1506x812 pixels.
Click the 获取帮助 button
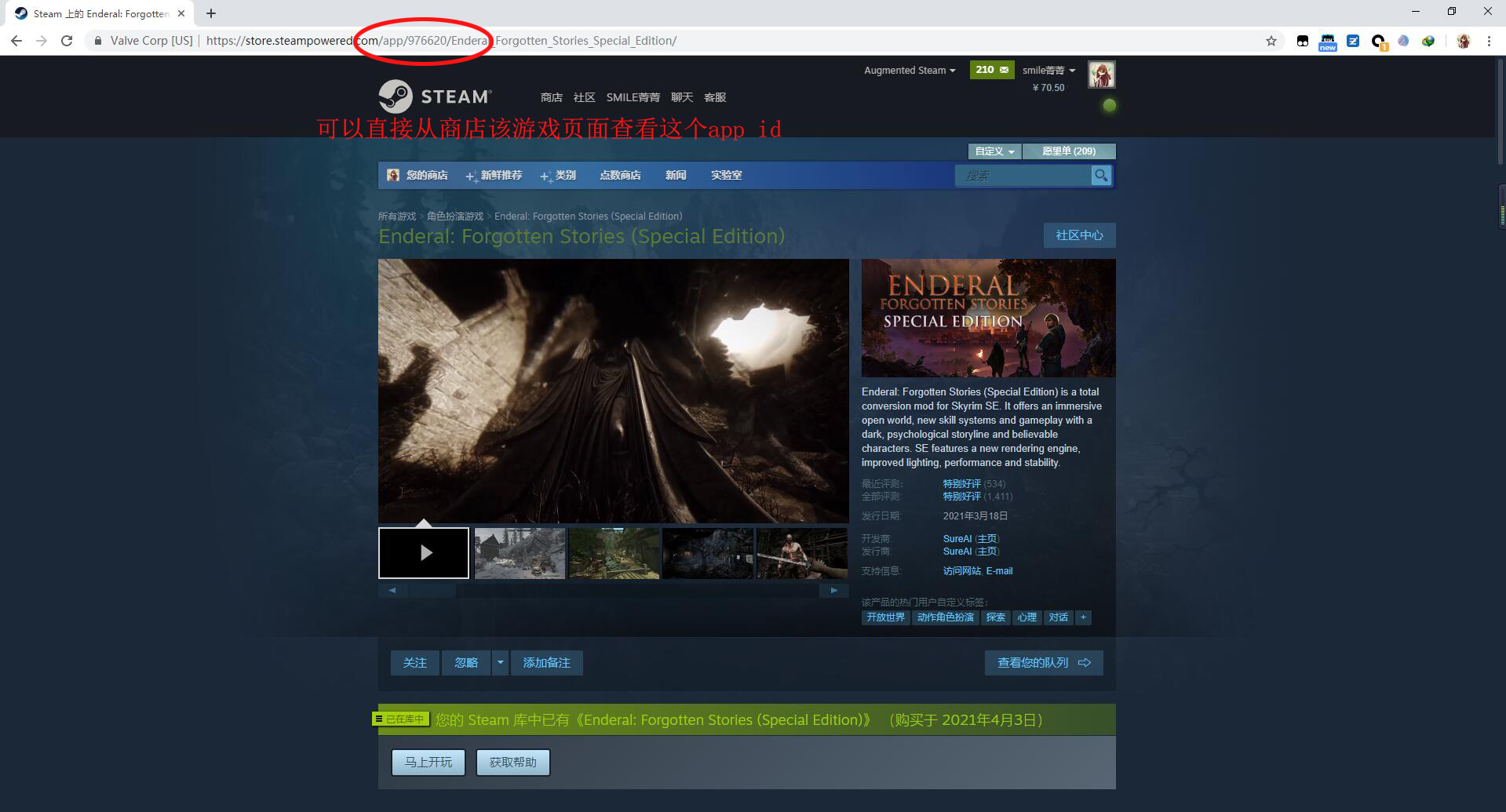[x=513, y=763]
